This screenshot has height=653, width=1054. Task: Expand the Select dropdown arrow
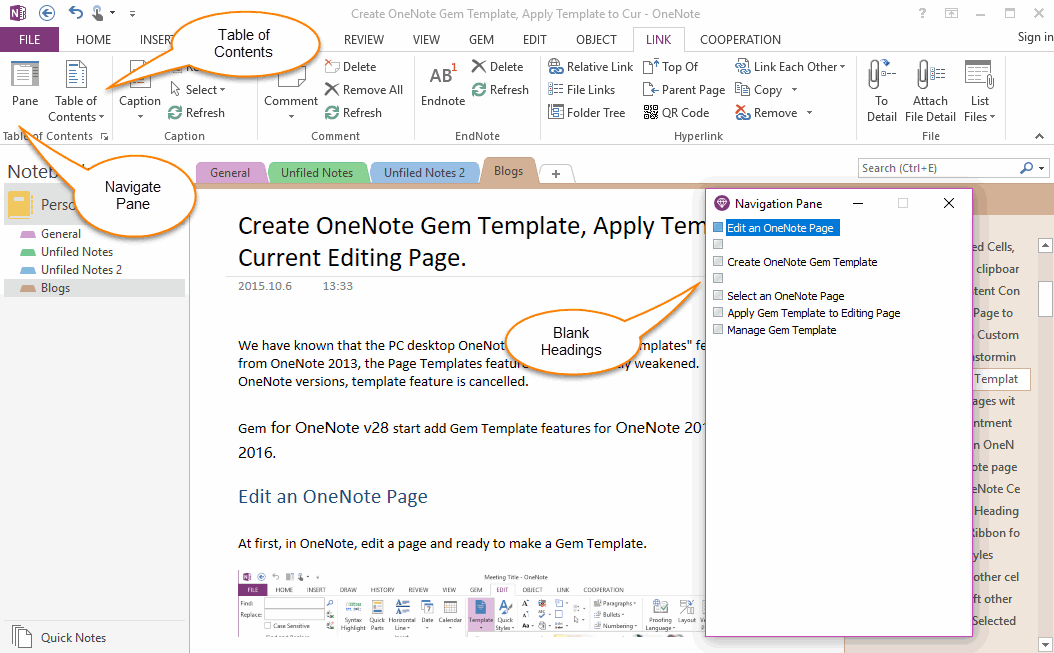(222, 90)
